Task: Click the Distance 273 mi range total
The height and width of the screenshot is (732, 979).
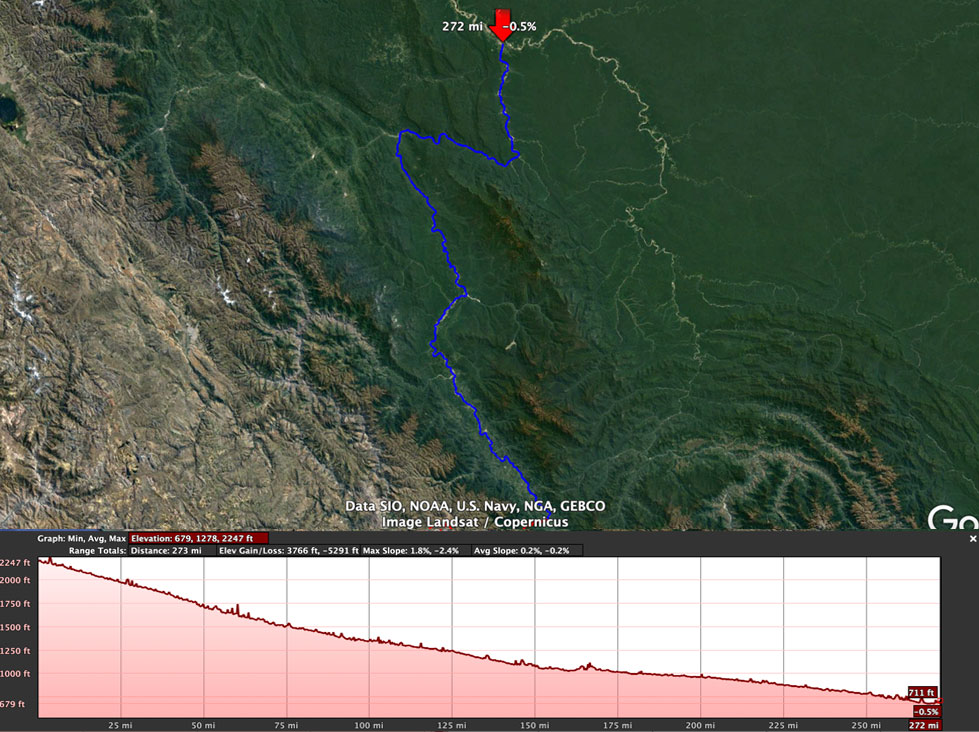Action: click(165, 550)
